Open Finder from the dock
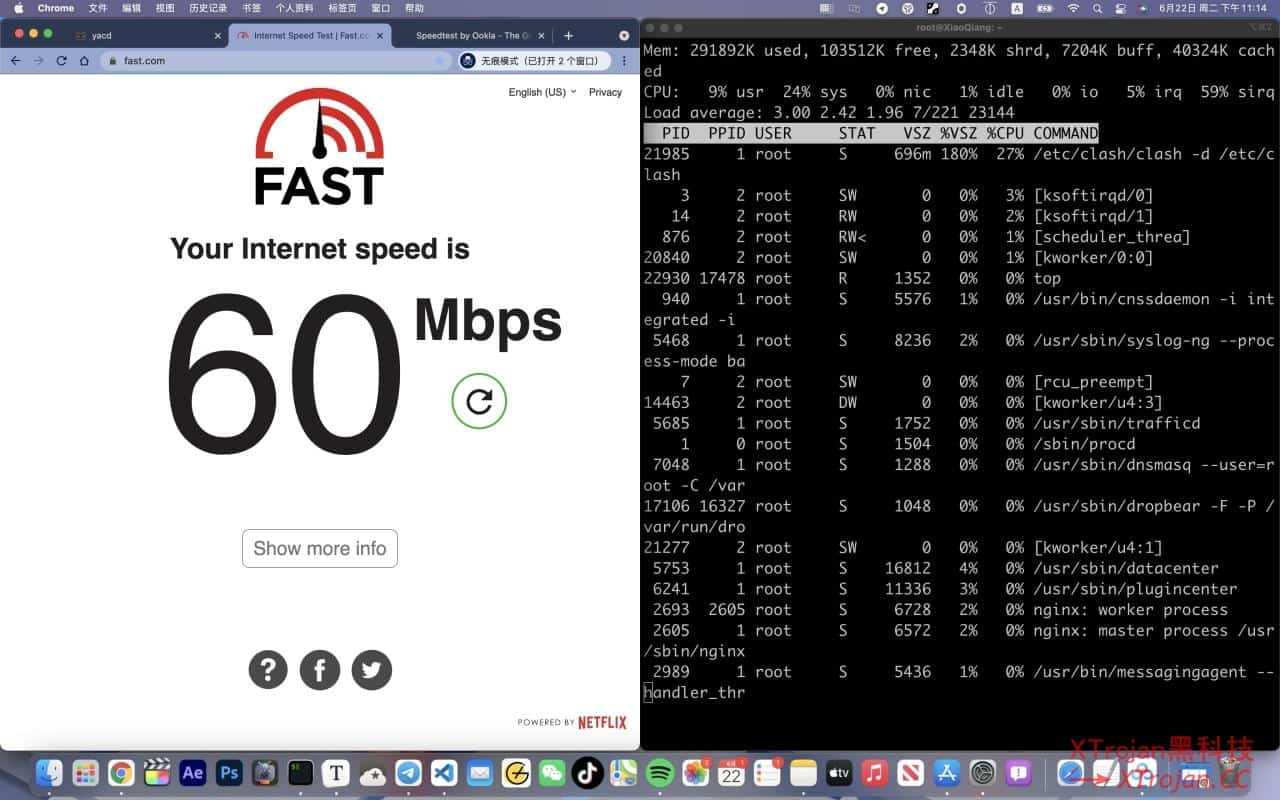 pos(49,773)
